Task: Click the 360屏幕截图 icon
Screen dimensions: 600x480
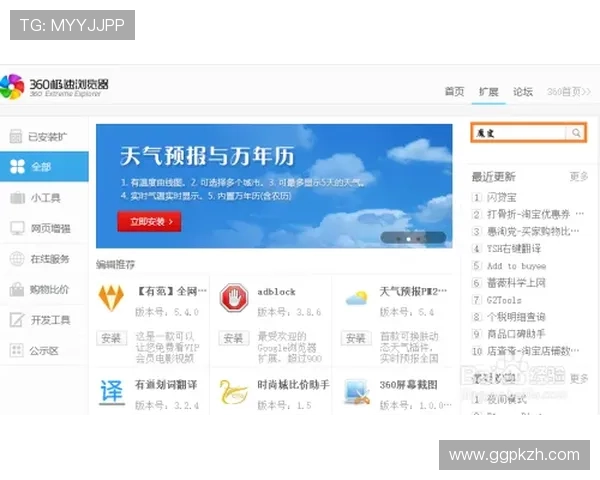Action: [x=357, y=392]
